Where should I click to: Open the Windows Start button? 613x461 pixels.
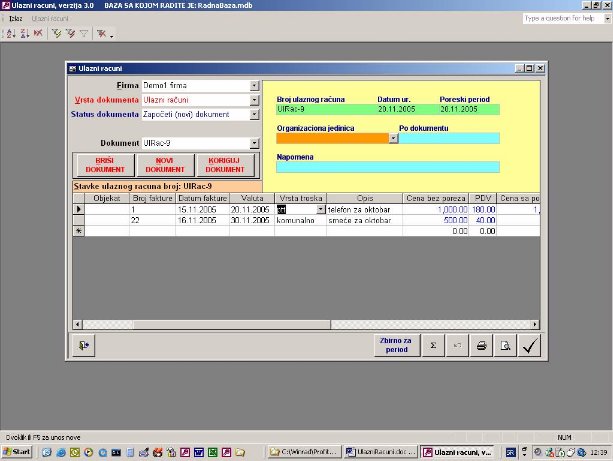point(17,453)
